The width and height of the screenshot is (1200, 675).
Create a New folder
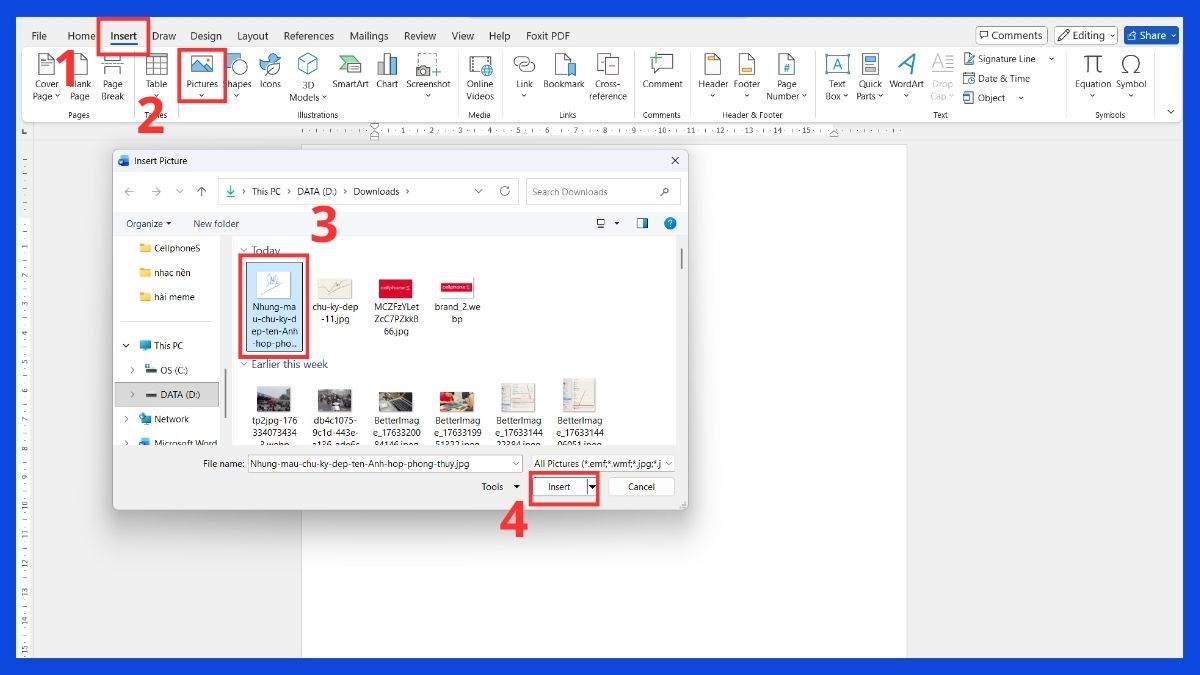click(215, 223)
